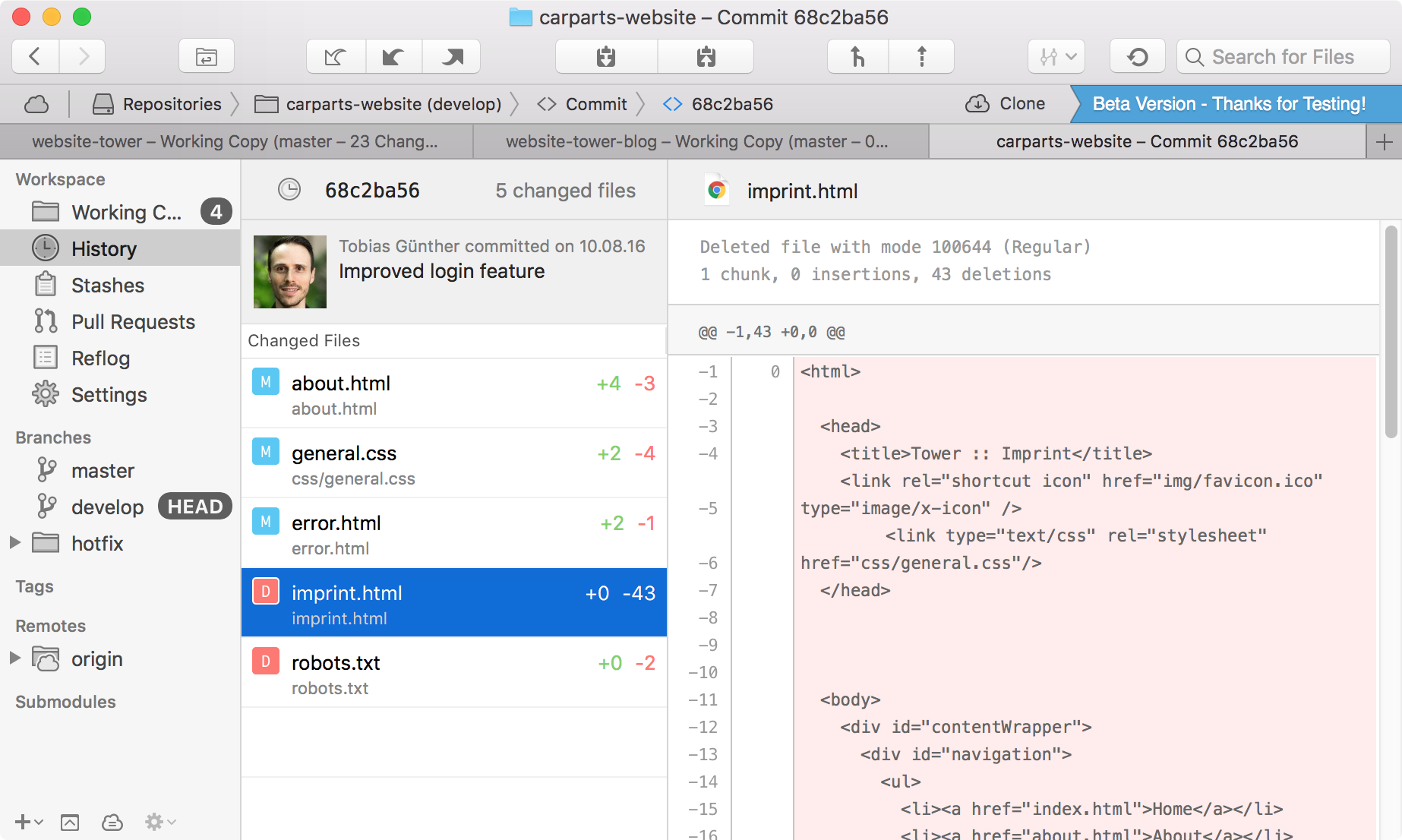Click the Refresh toolbar button
This screenshot has width=1402, height=840.
click(1137, 57)
